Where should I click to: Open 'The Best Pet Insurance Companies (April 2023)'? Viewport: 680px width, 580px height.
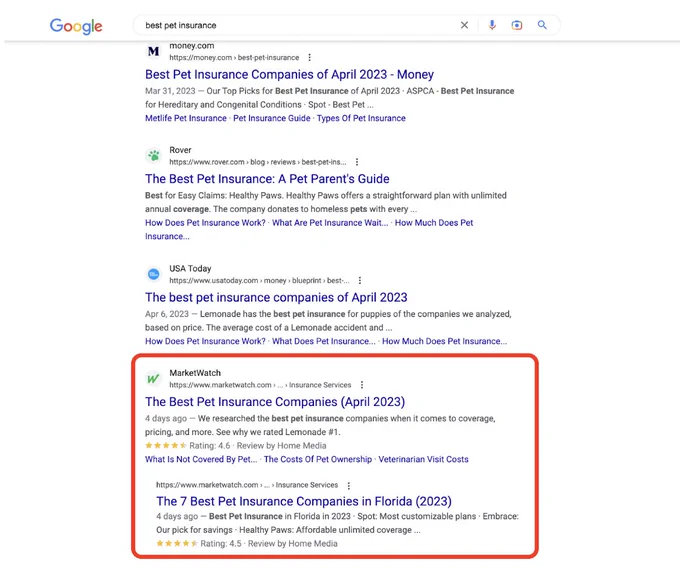point(275,402)
